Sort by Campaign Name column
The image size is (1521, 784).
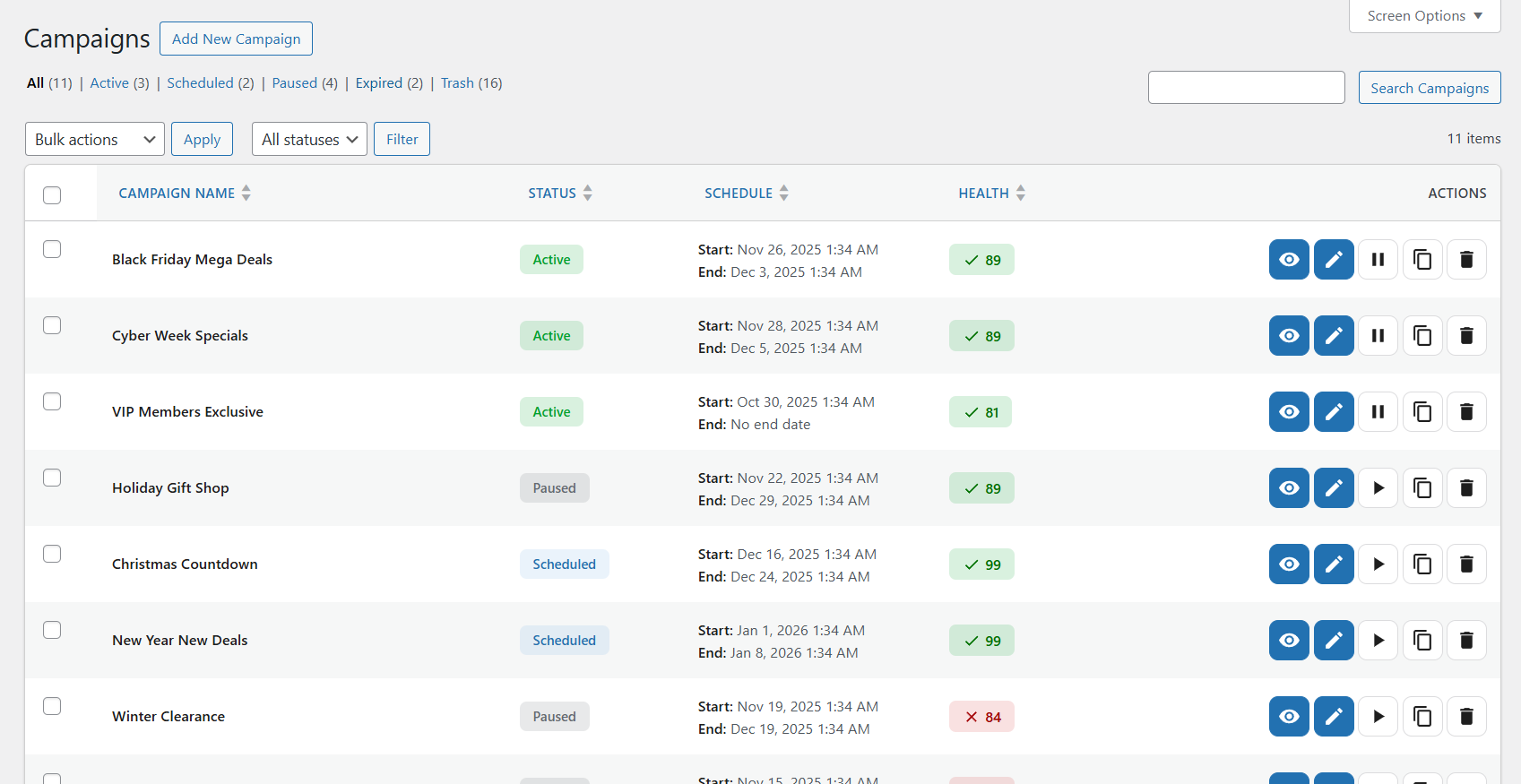tap(185, 194)
